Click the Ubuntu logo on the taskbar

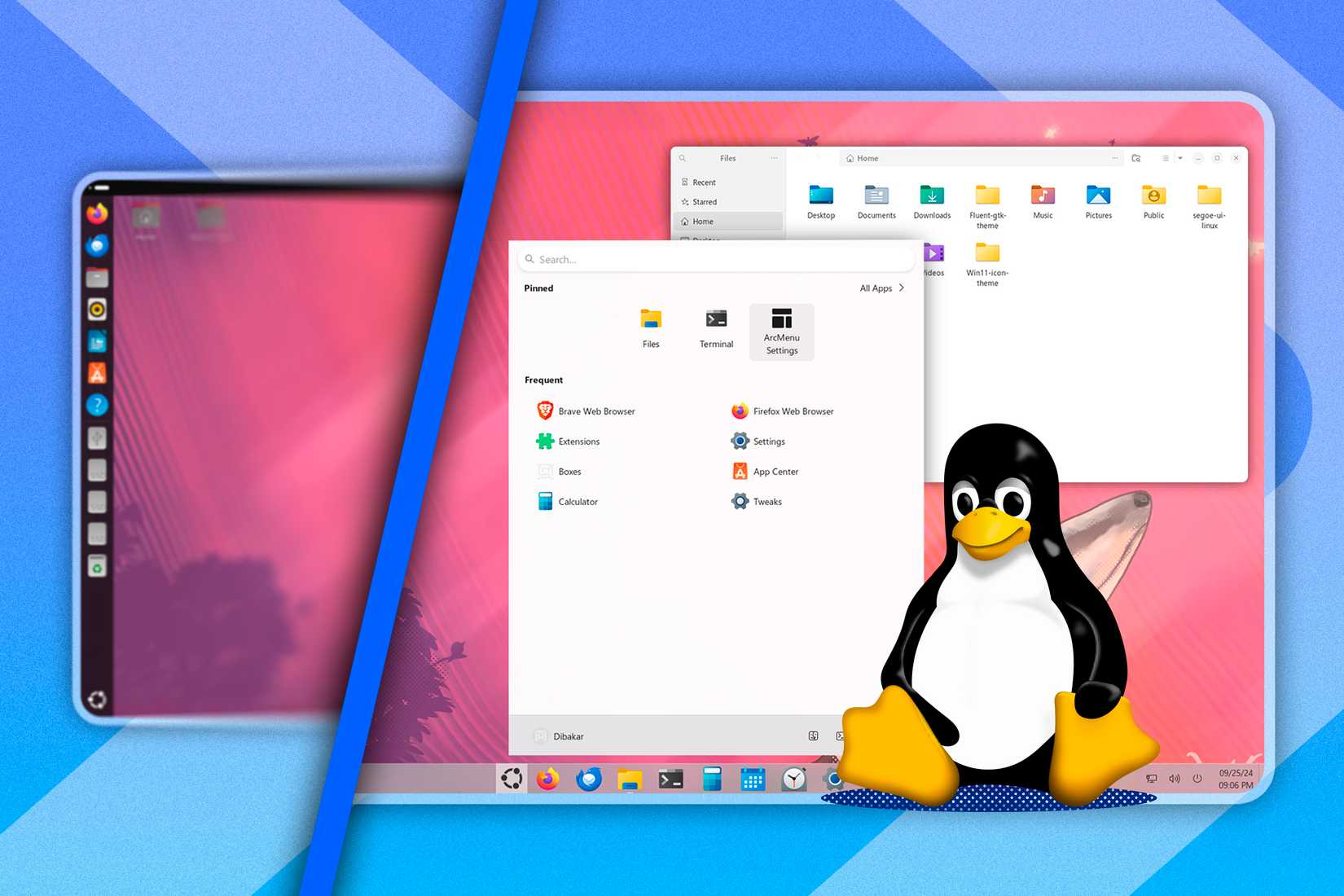513,780
